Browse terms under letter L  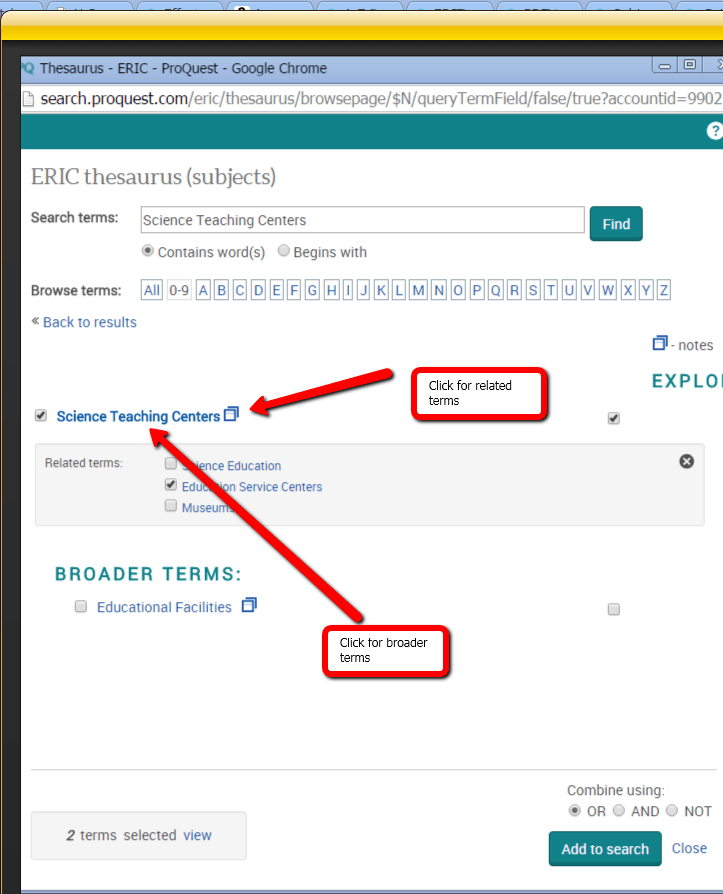click(x=399, y=290)
